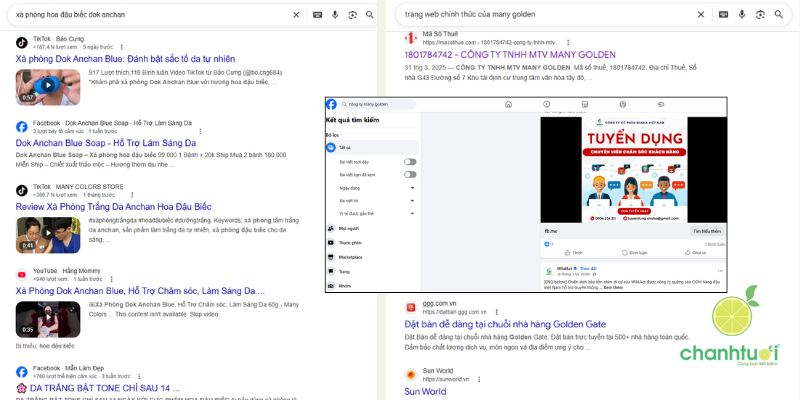Click the 'Tìm hiểu thêm' button

click(x=706, y=231)
